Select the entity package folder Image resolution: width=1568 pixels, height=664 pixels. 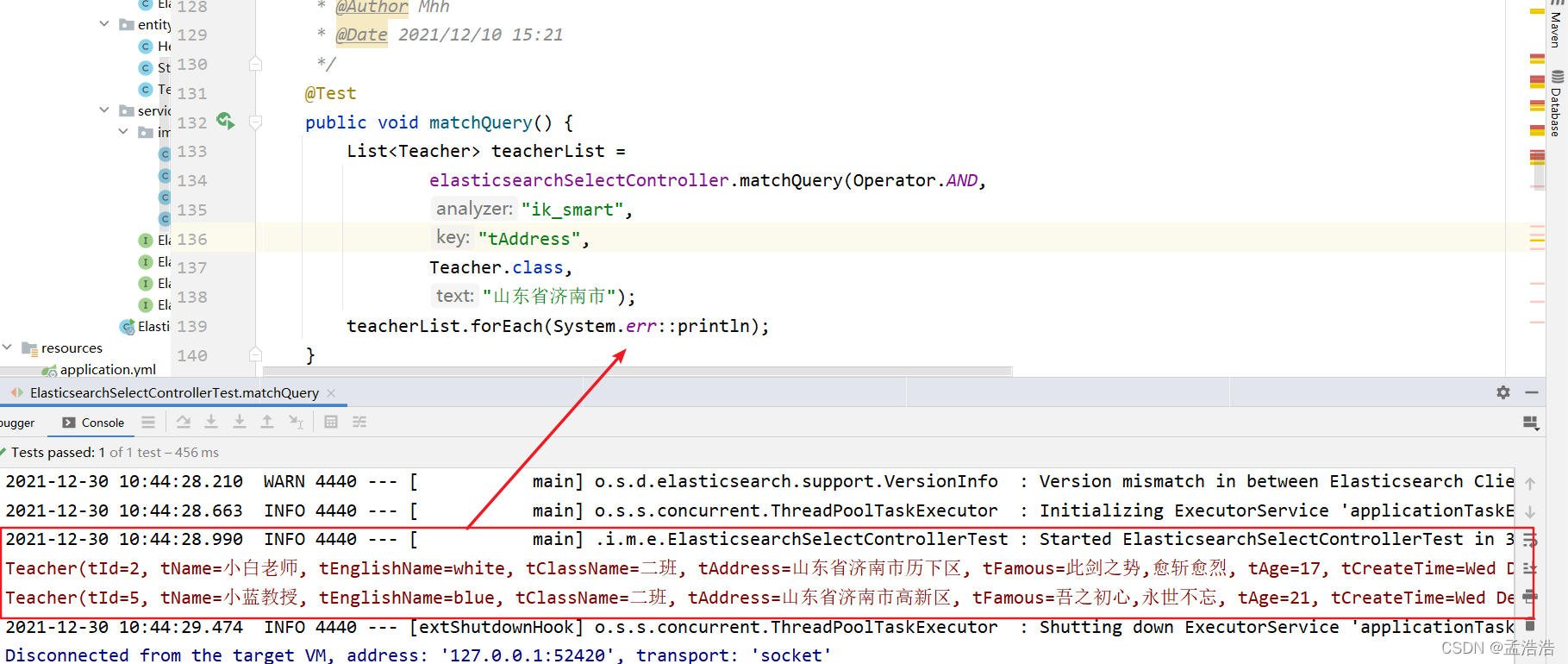[x=145, y=24]
